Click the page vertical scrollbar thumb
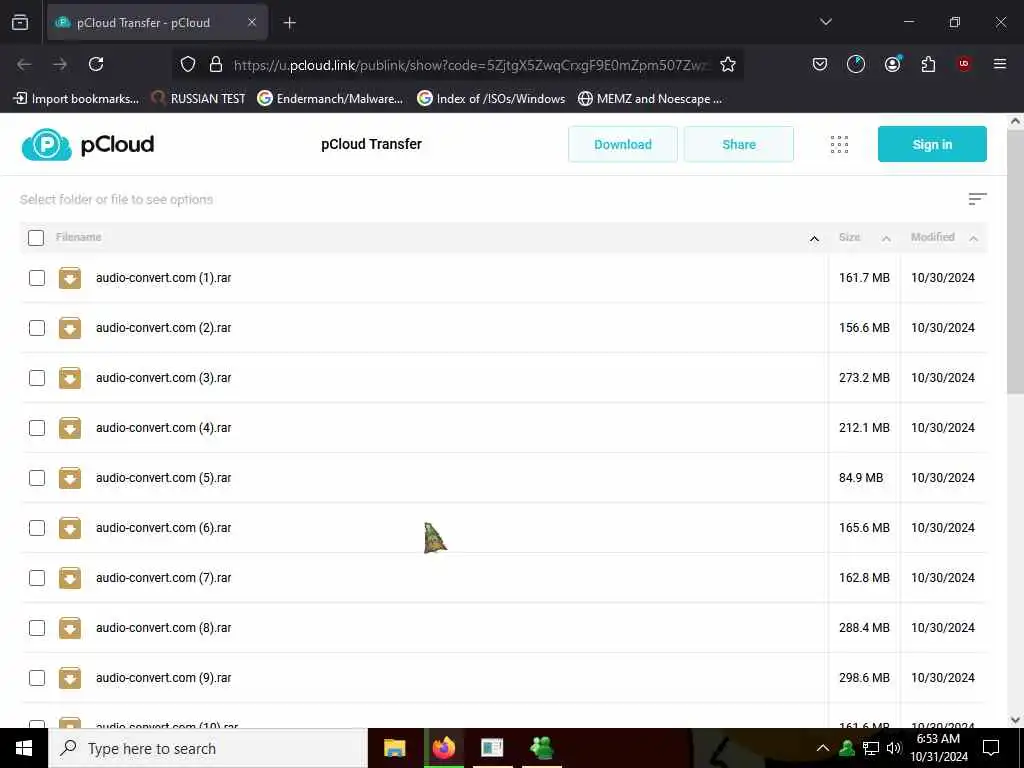1024x768 pixels. [x=1015, y=261]
